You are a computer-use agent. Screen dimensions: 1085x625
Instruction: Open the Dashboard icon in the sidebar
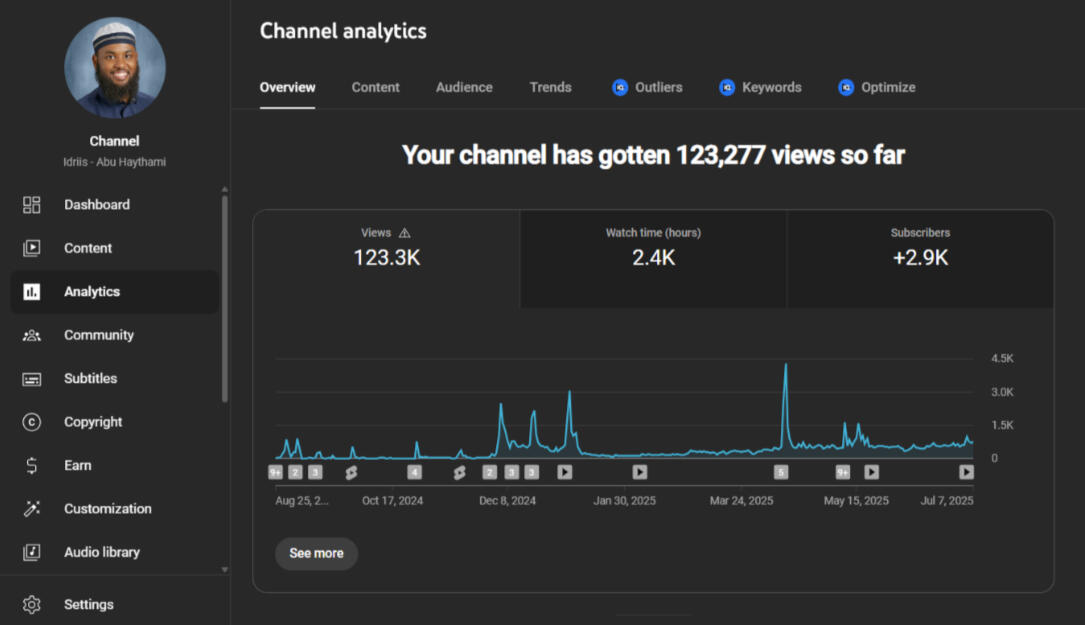[32, 205]
